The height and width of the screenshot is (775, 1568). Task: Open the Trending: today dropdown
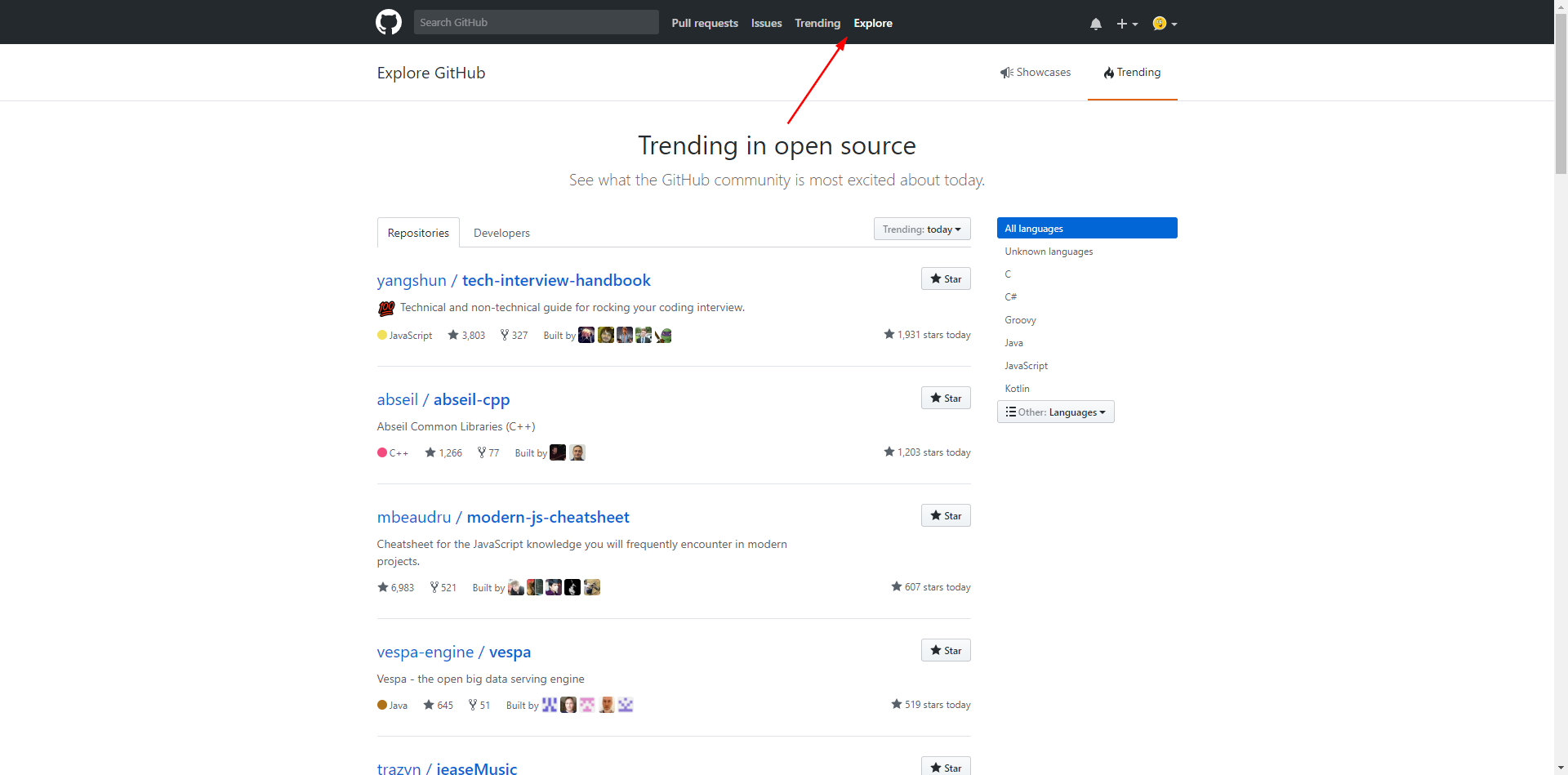(922, 229)
